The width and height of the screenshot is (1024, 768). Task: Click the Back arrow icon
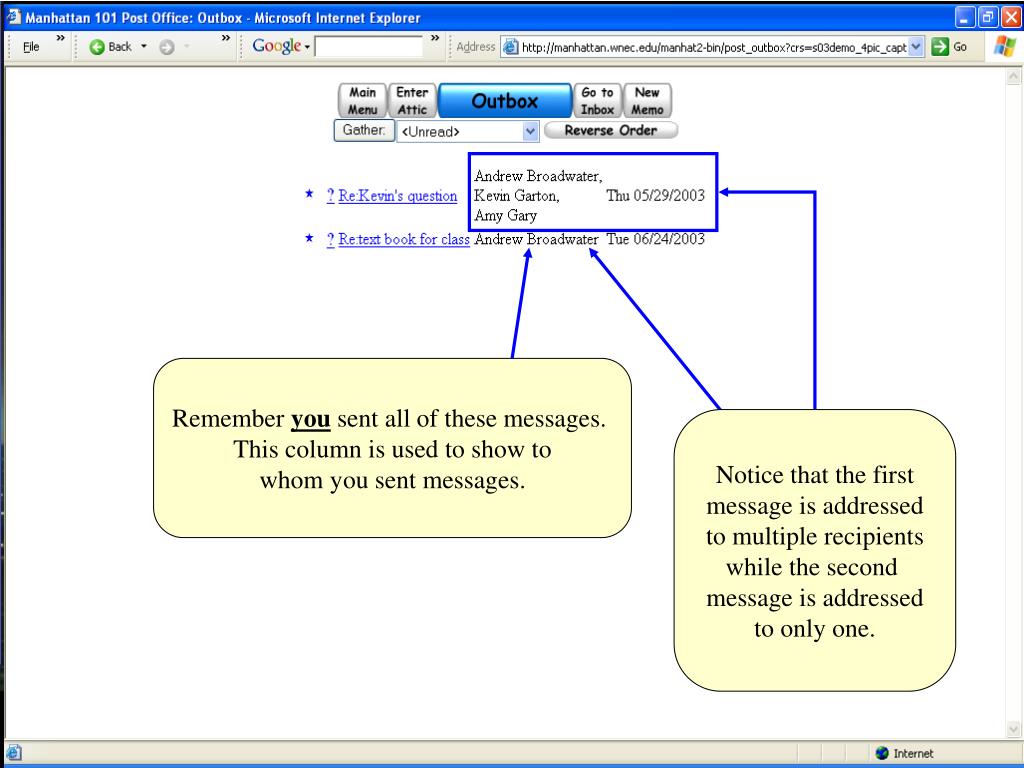(97, 47)
